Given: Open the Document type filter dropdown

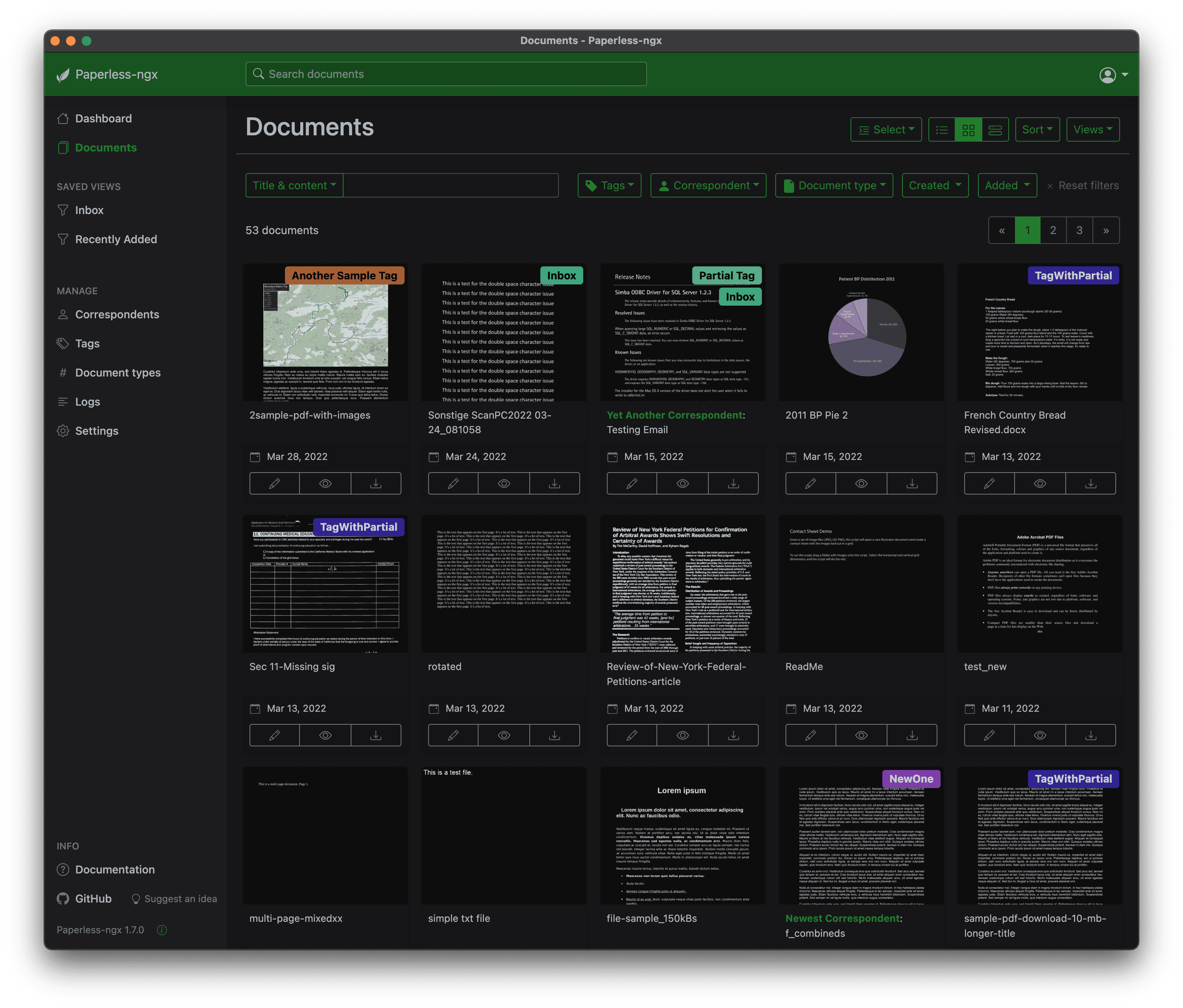Looking at the screenshot, I should coord(834,185).
